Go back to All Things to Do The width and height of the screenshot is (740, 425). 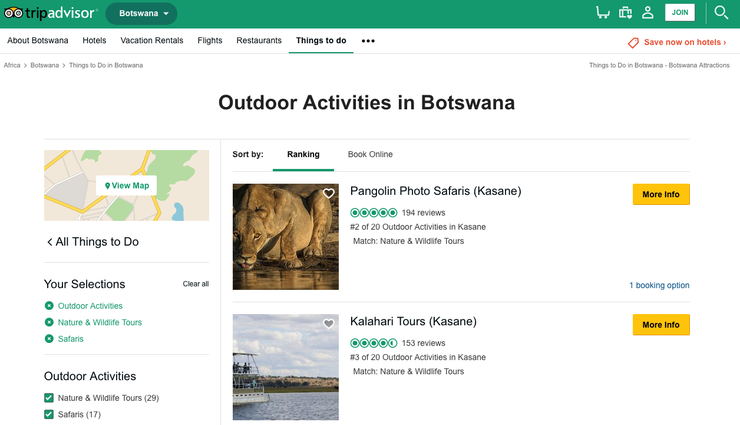[x=92, y=242]
